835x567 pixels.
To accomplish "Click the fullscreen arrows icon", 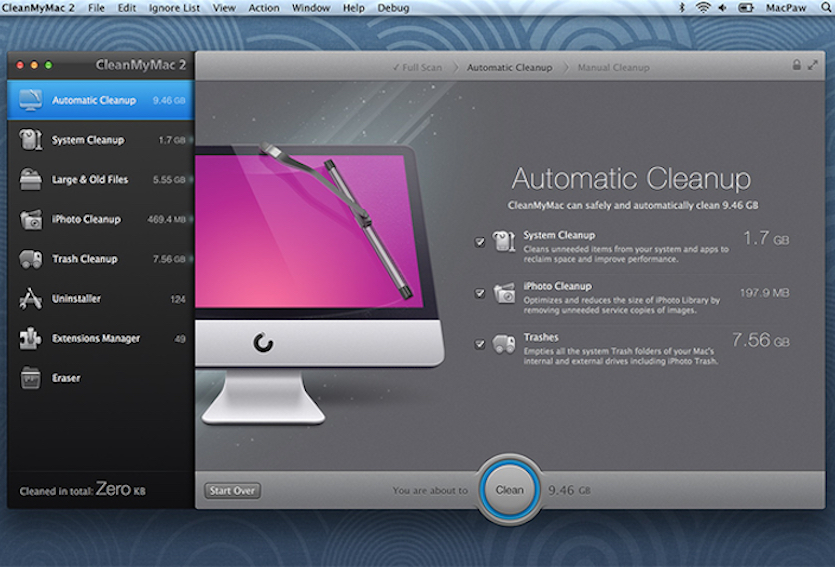I will point(813,65).
